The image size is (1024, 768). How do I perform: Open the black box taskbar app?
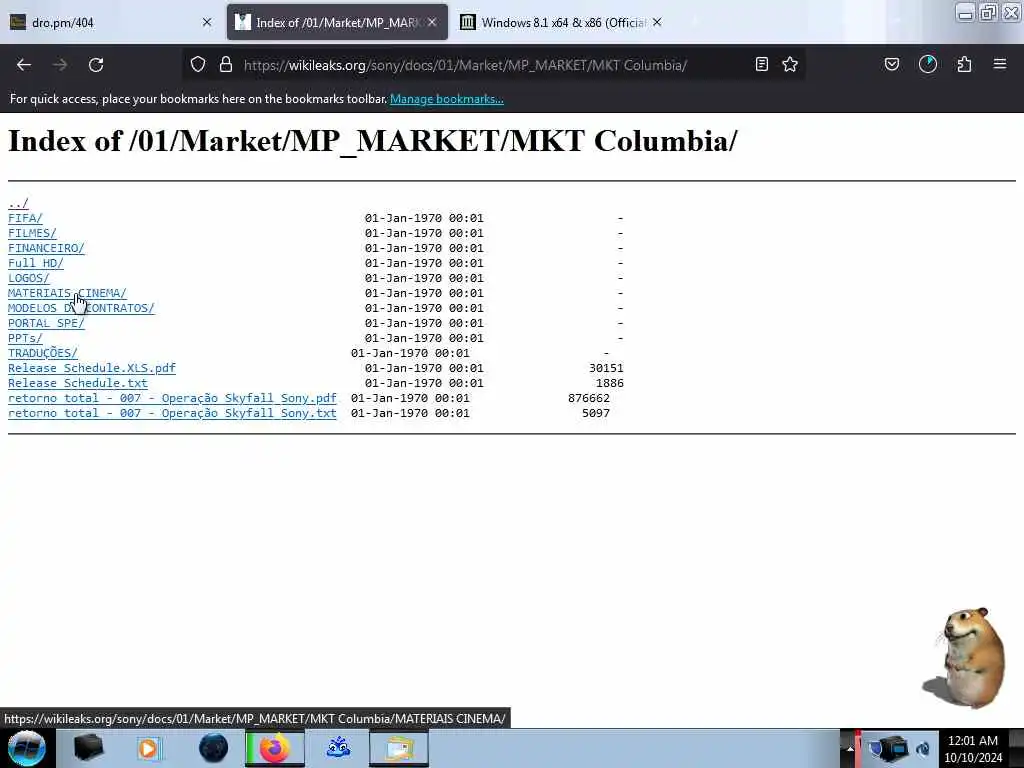click(x=88, y=748)
